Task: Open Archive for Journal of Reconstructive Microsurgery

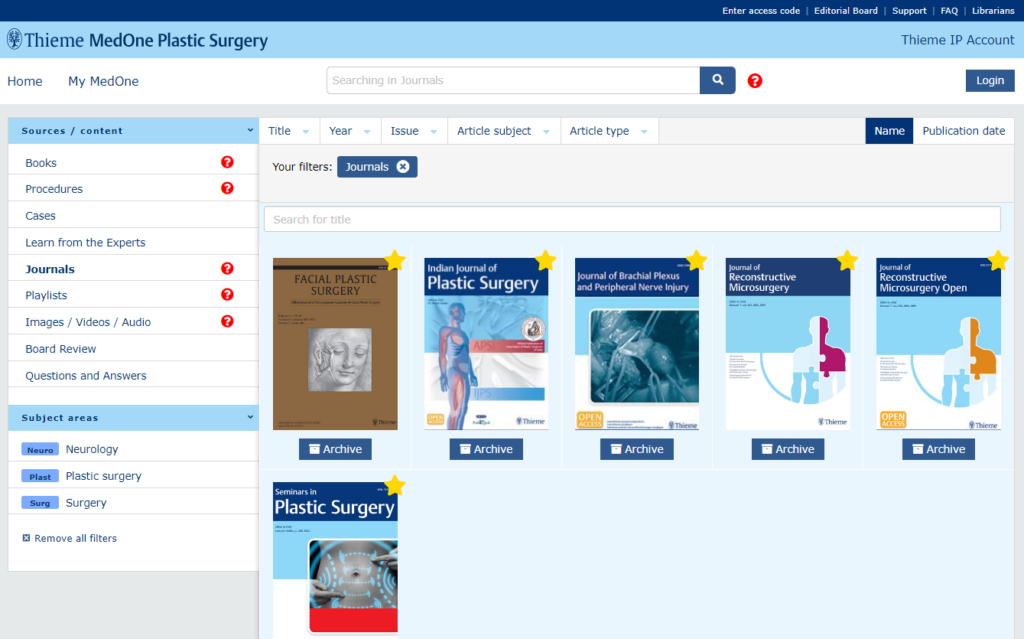Action: click(788, 449)
